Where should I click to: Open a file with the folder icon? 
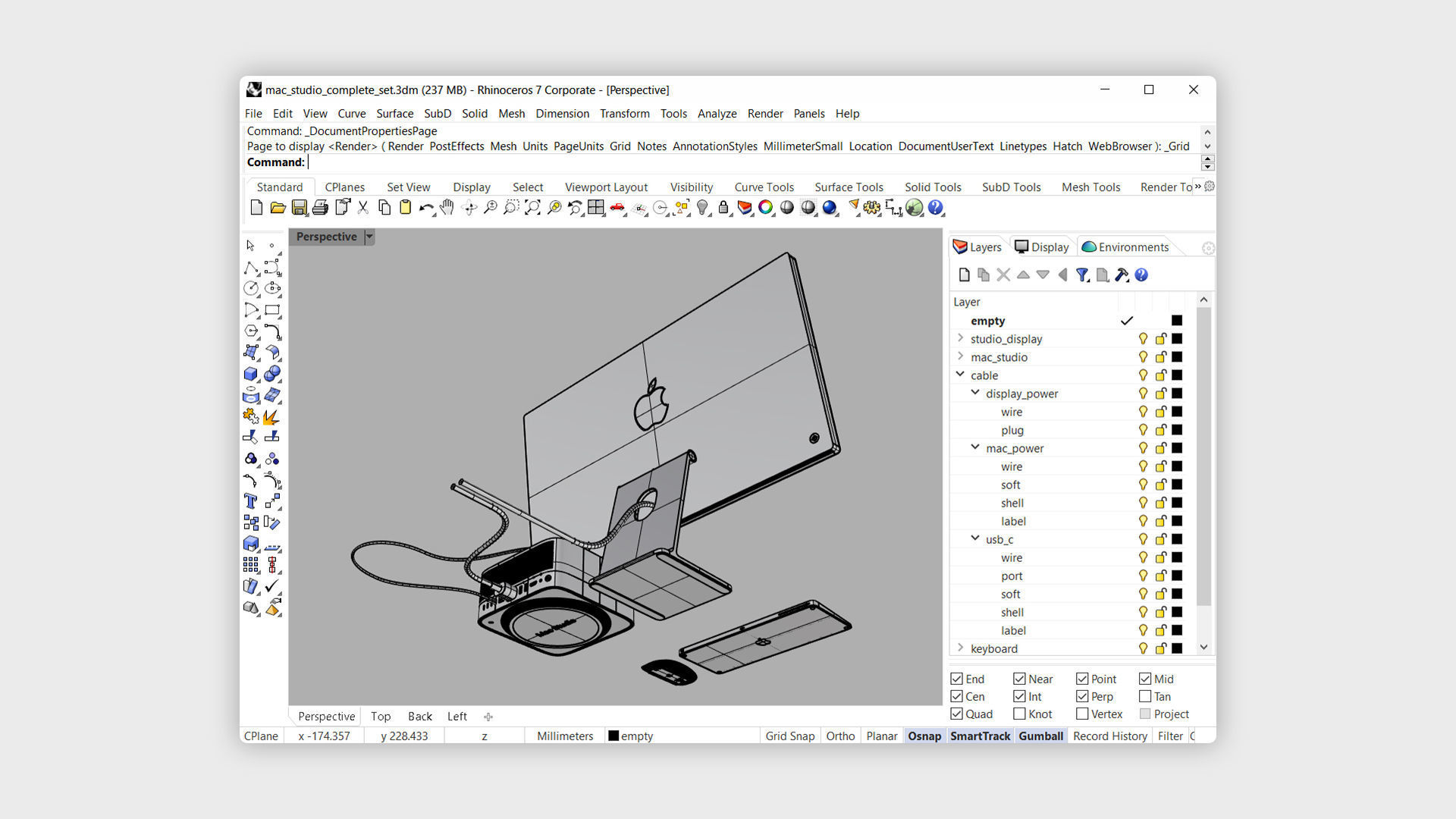coord(278,208)
